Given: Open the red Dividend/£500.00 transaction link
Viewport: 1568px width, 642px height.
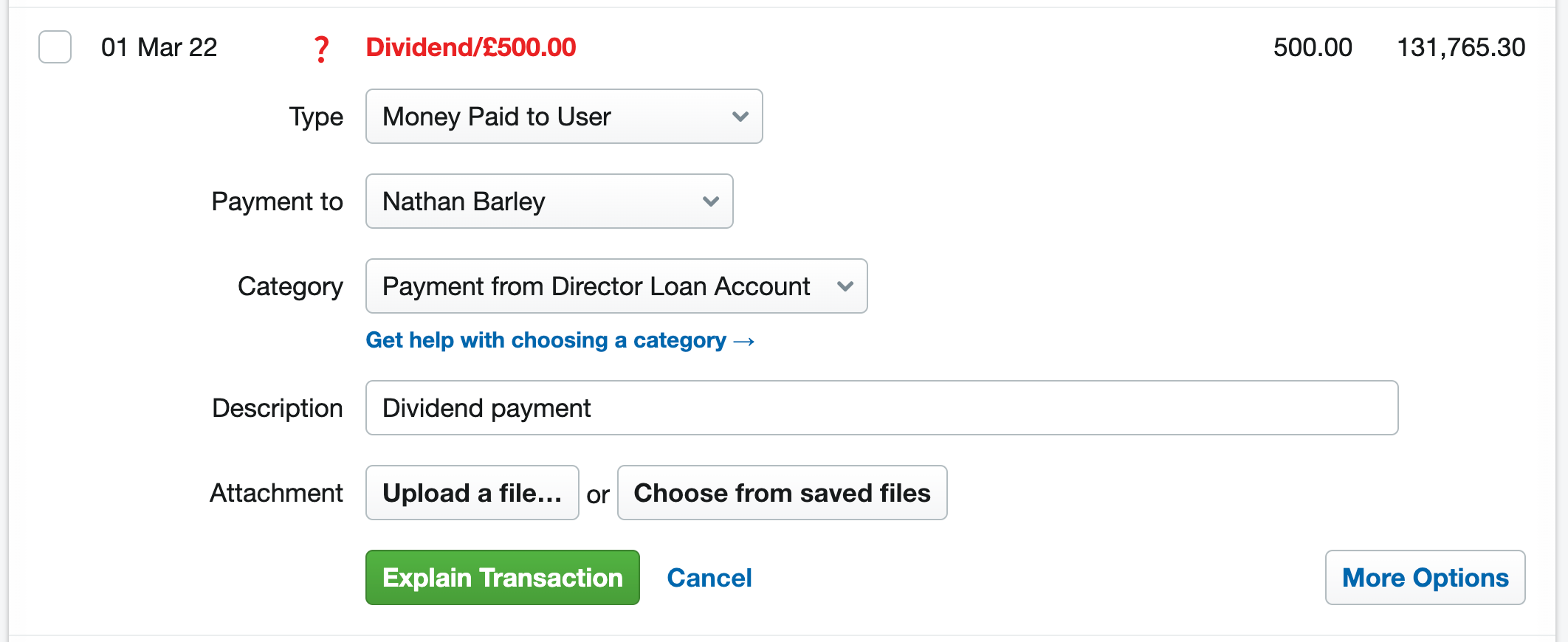Looking at the screenshot, I should pos(472,46).
